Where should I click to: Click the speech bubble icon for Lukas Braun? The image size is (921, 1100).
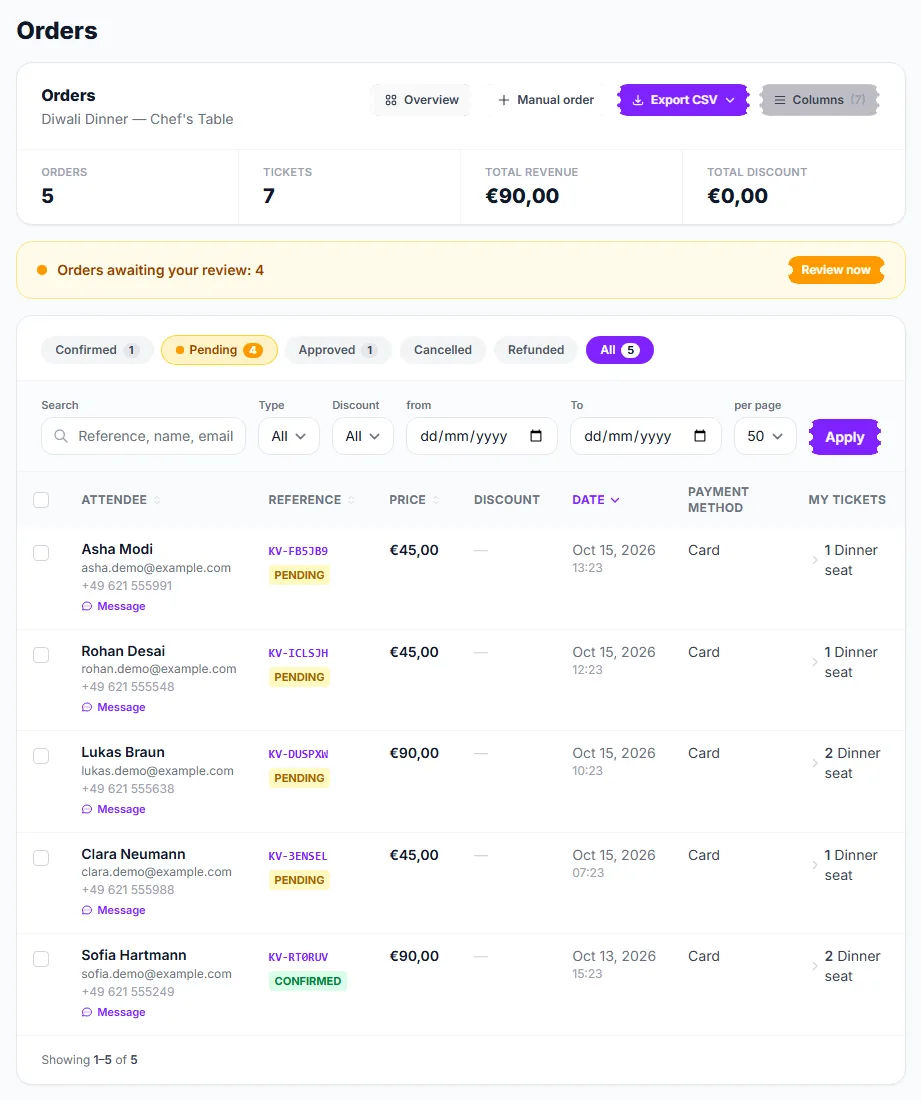tap(87, 809)
